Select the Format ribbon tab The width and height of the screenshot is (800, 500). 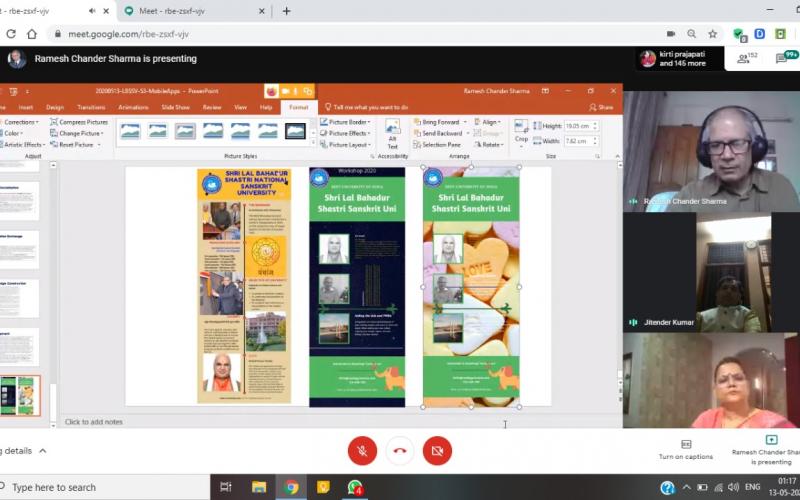(x=298, y=107)
